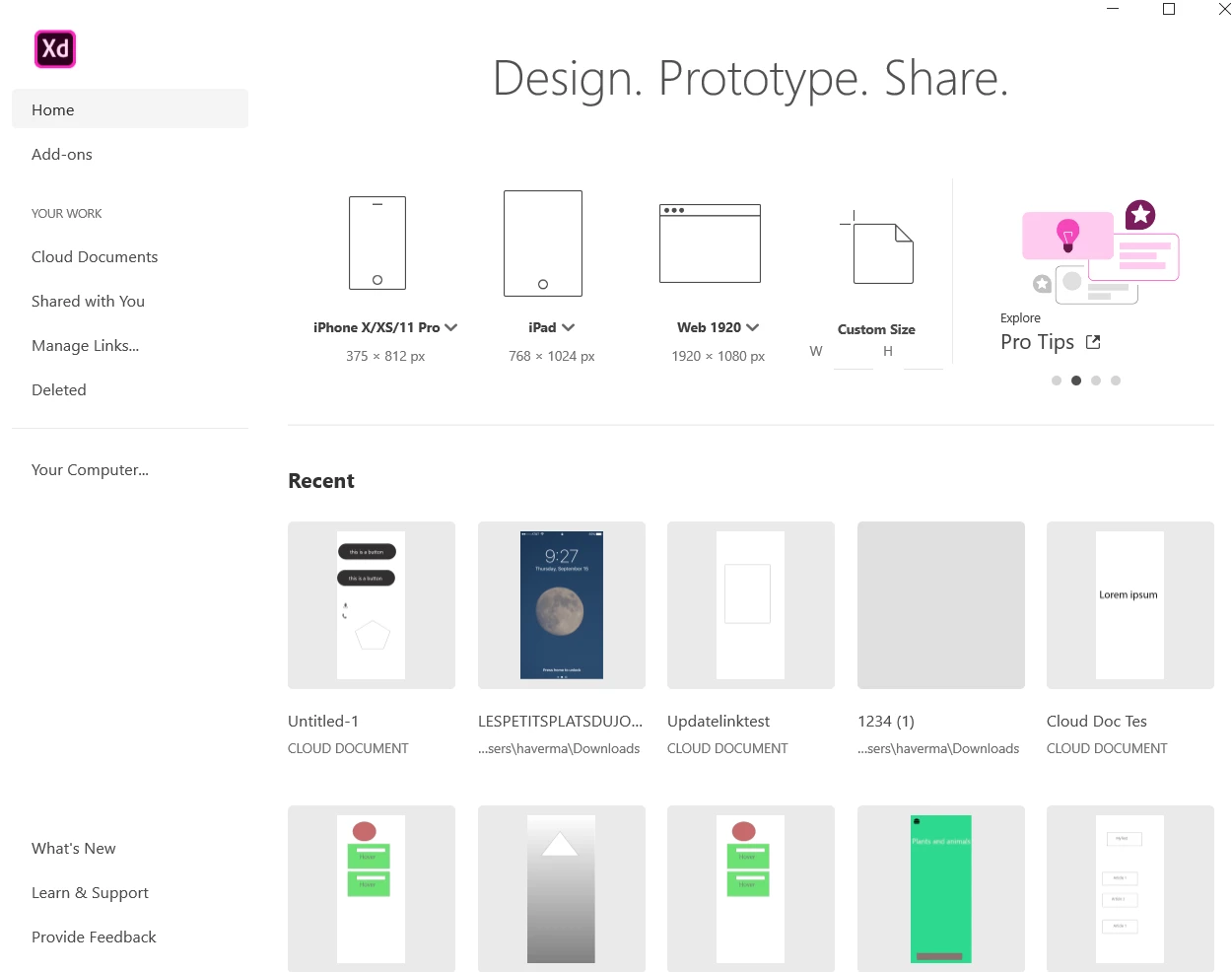Click the Custom Size label

pyautogui.click(x=876, y=329)
